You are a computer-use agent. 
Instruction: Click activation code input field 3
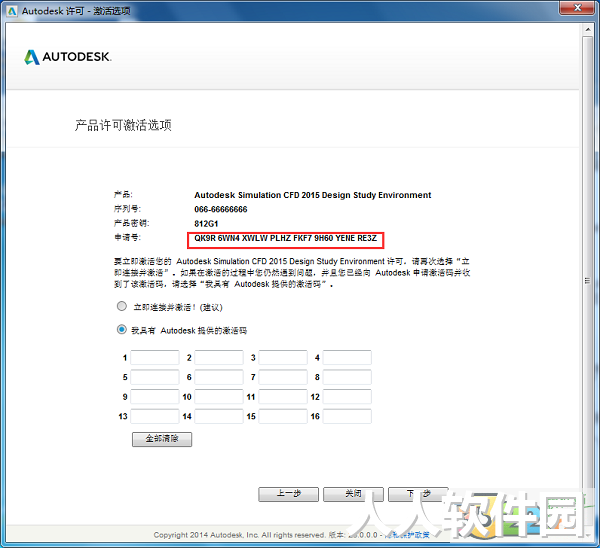click(283, 357)
